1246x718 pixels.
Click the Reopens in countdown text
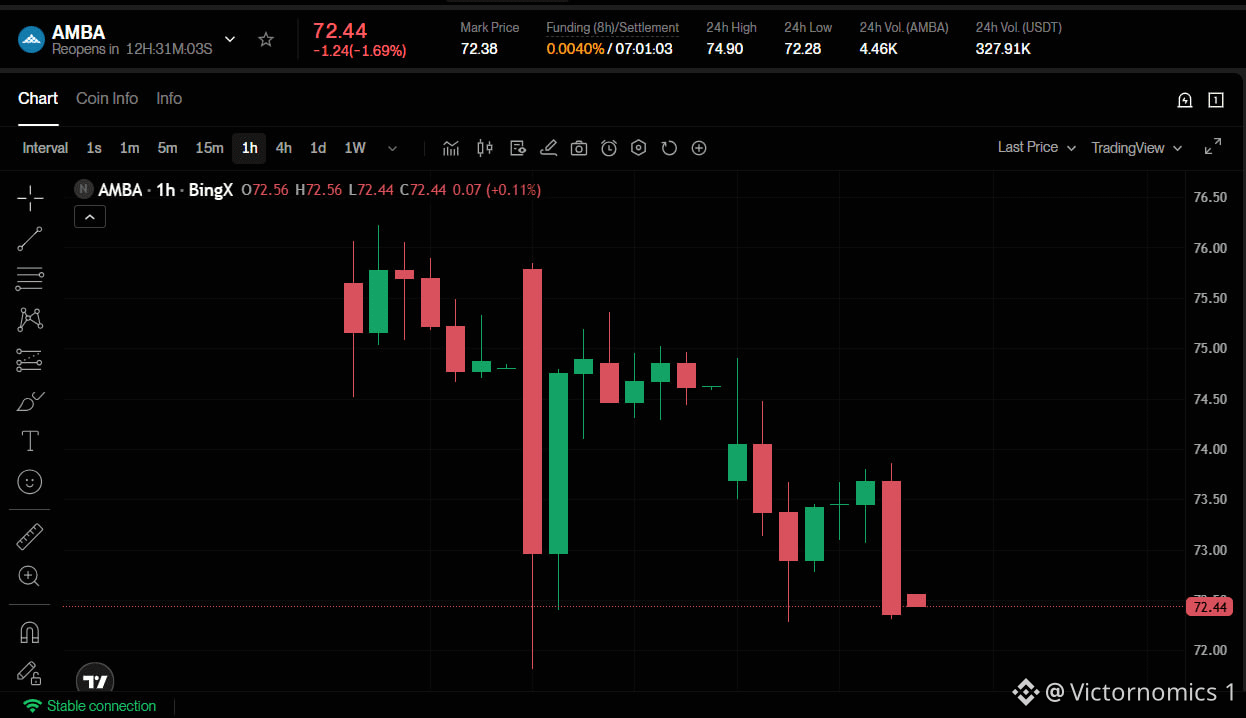point(133,49)
